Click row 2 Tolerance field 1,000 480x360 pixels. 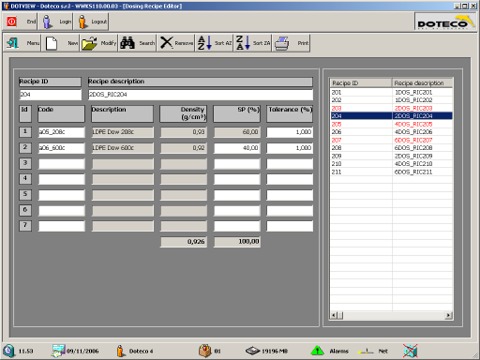(x=290, y=148)
